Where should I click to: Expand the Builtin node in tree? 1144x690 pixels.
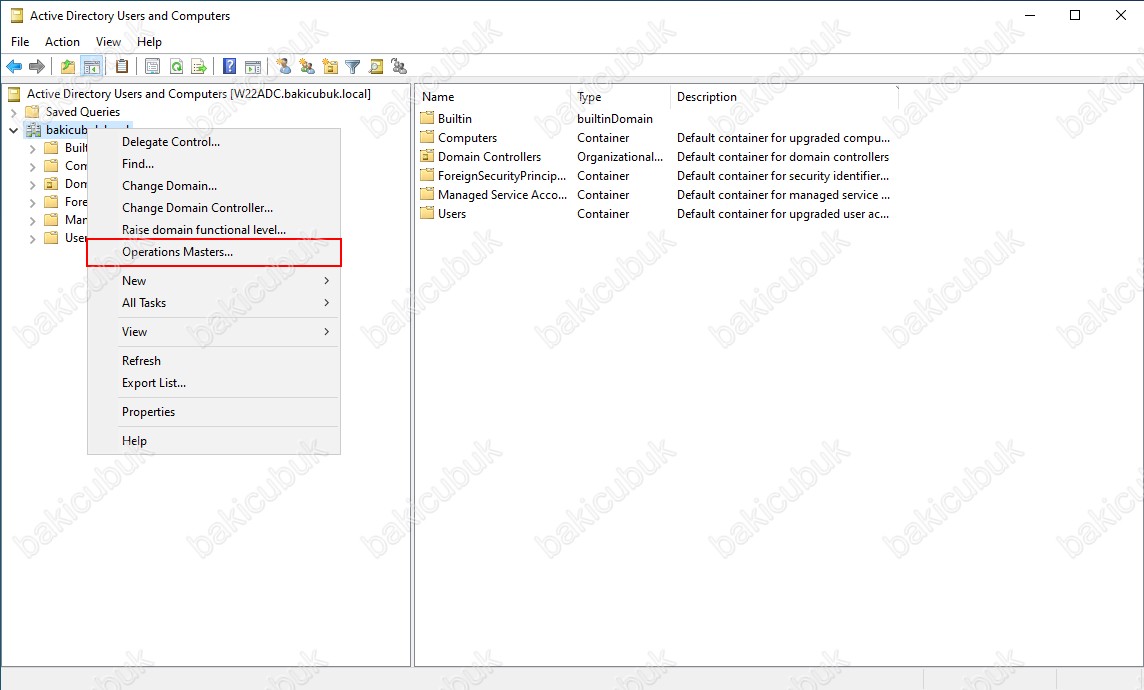(x=32, y=148)
